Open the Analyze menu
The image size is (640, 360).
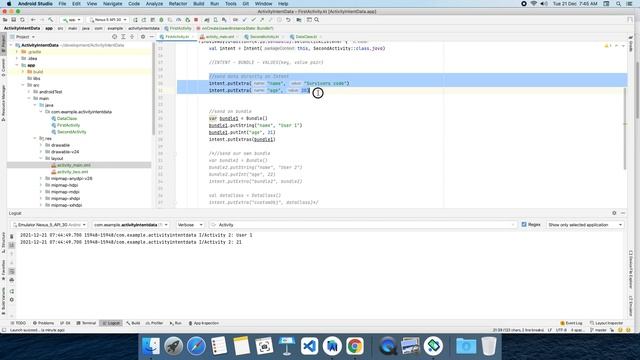coord(154,4)
